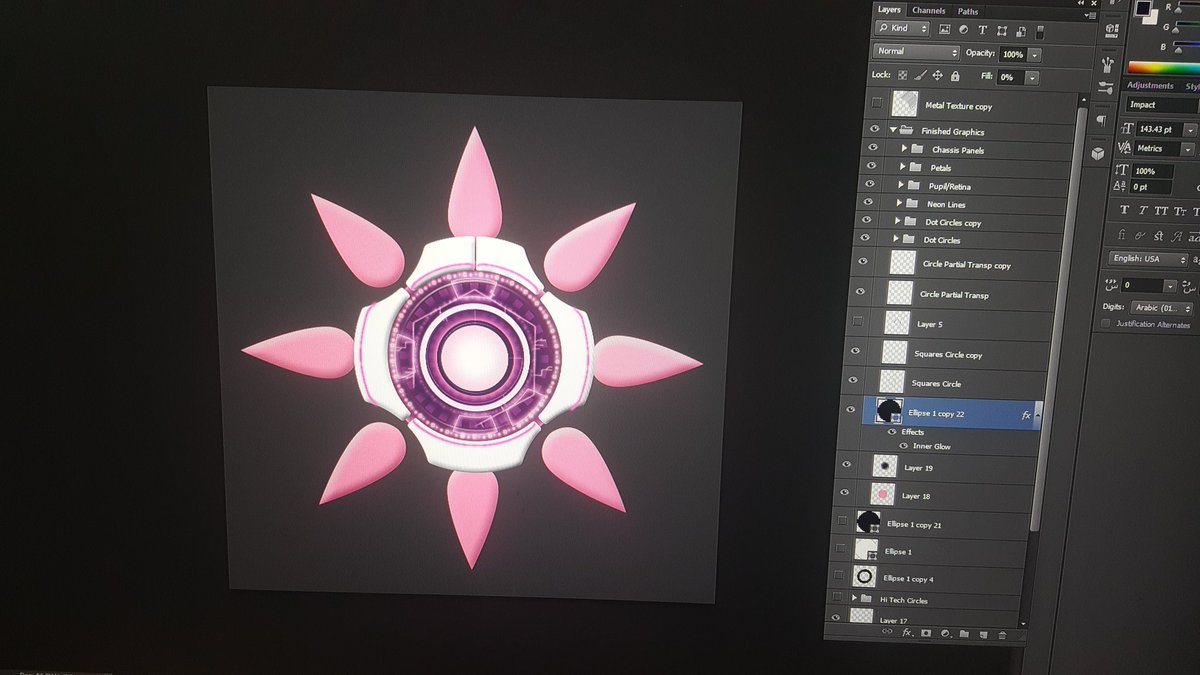This screenshot has height=675, width=1200.
Task: Filter layers by pixel layer type
Action: (x=945, y=29)
